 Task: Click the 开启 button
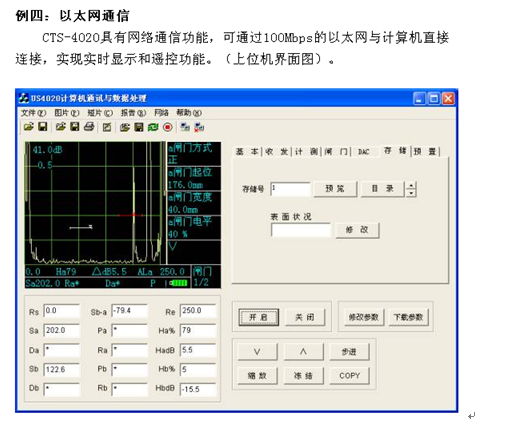tap(258, 317)
